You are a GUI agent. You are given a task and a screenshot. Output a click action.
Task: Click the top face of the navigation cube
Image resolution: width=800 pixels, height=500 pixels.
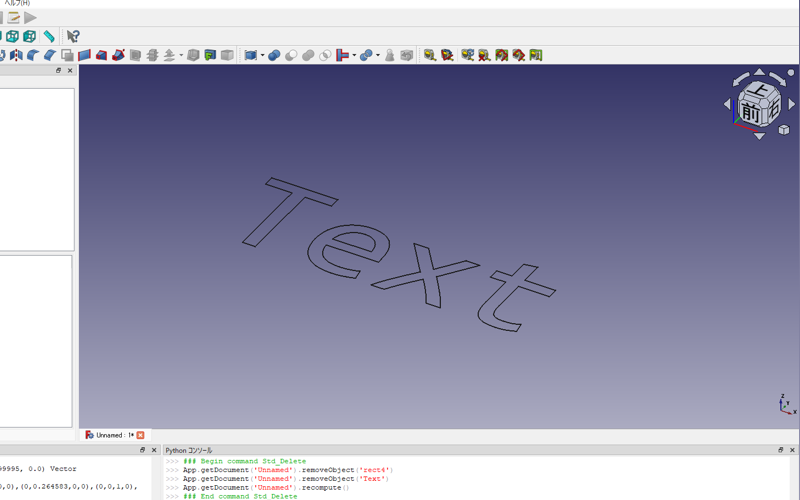pyautogui.click(x=758, y=92)
